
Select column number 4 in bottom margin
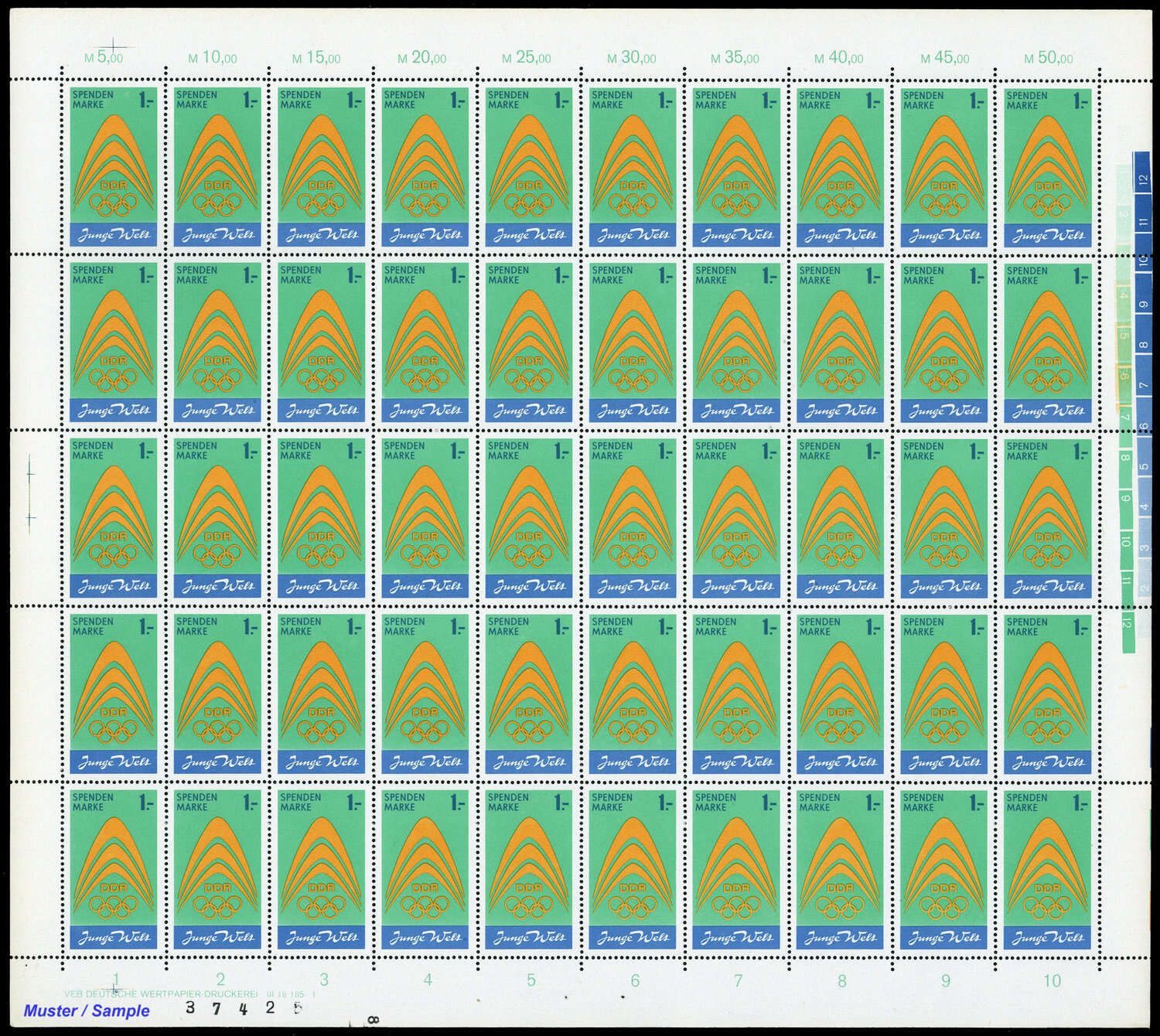click(428, 980)
